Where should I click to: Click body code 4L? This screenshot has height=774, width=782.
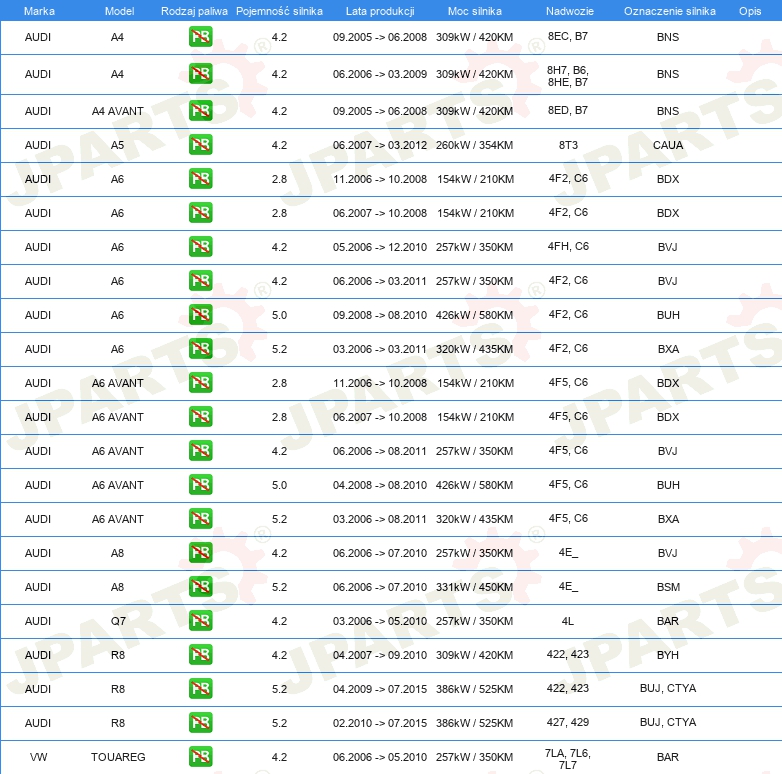[x=568, y=621]
